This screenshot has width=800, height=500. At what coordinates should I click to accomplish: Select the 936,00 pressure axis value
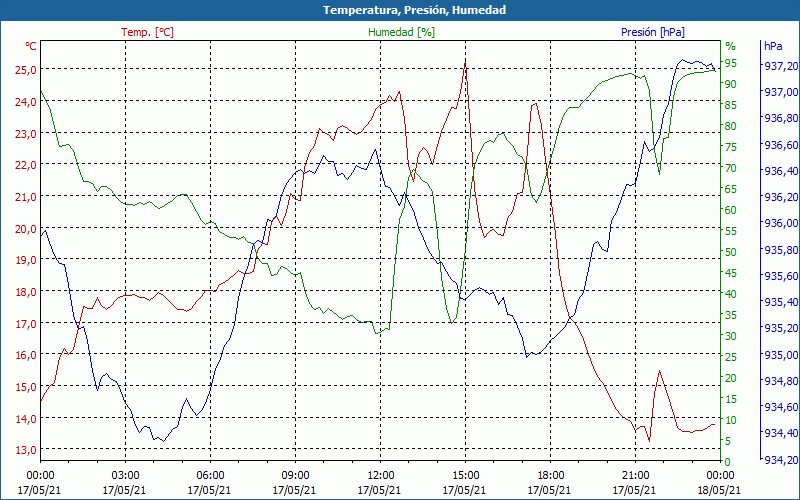(x=782, y=223)
